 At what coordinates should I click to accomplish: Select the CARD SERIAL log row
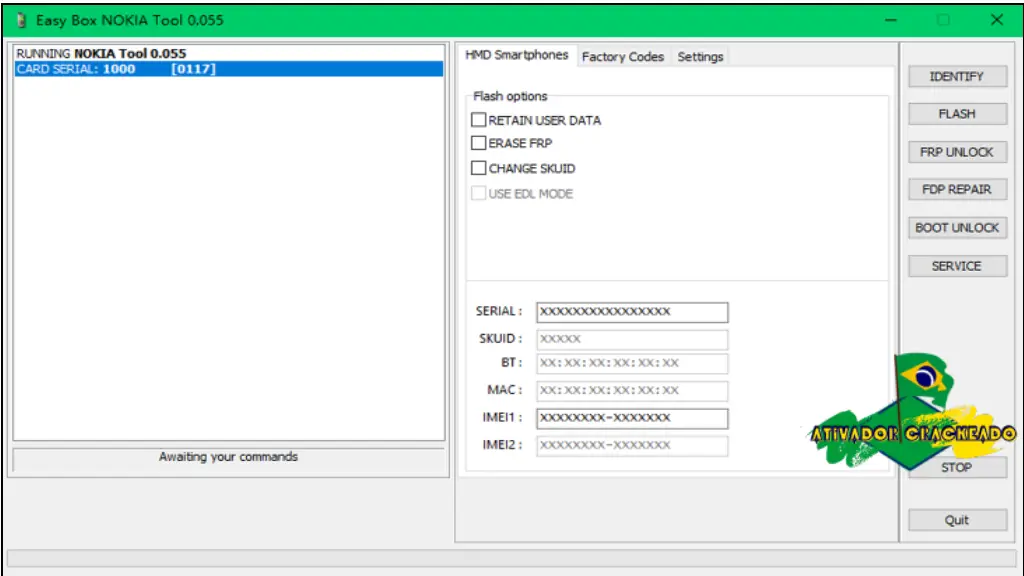(229, 69)
